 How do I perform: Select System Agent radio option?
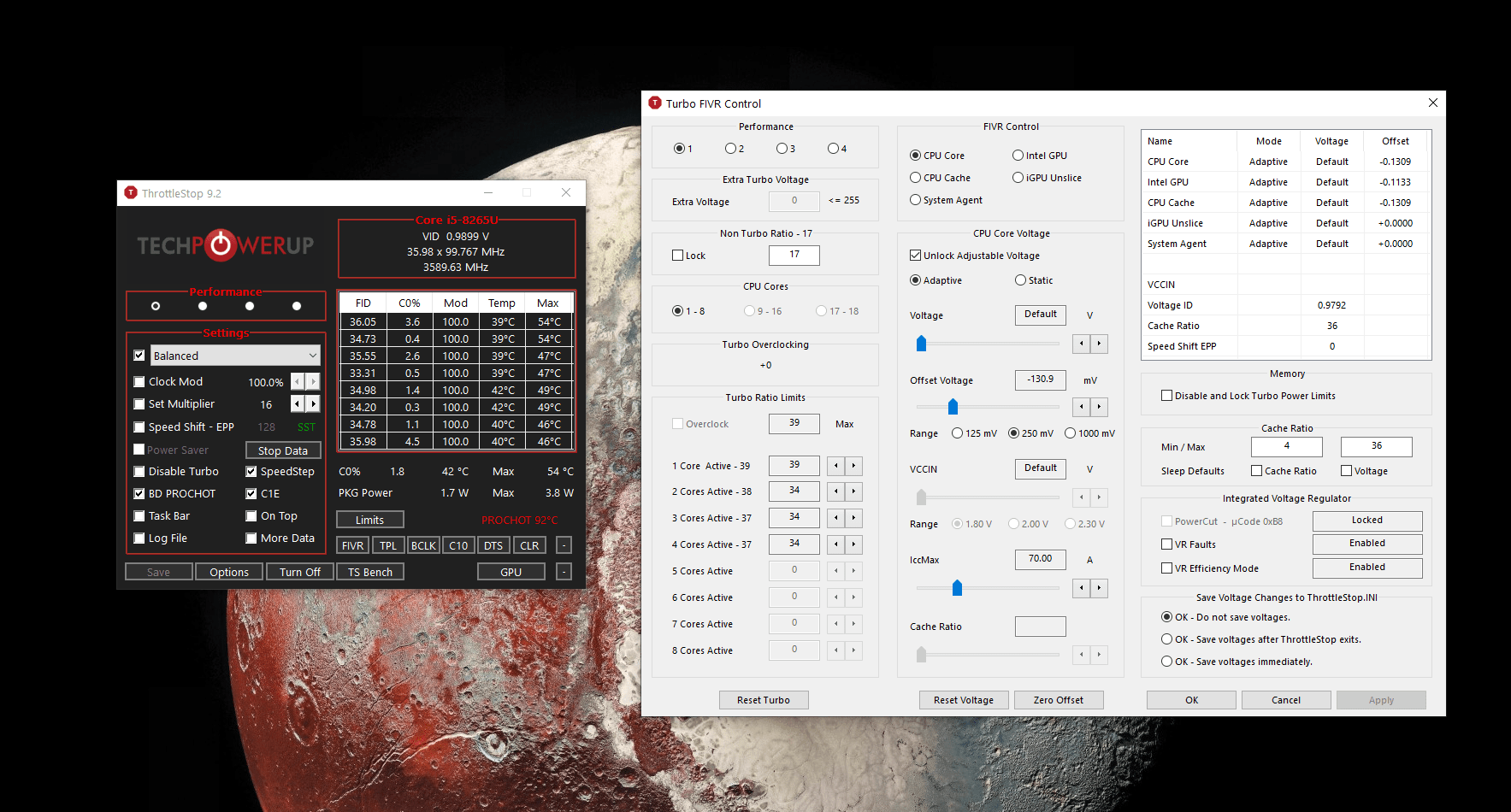click(x=946, y=200)
